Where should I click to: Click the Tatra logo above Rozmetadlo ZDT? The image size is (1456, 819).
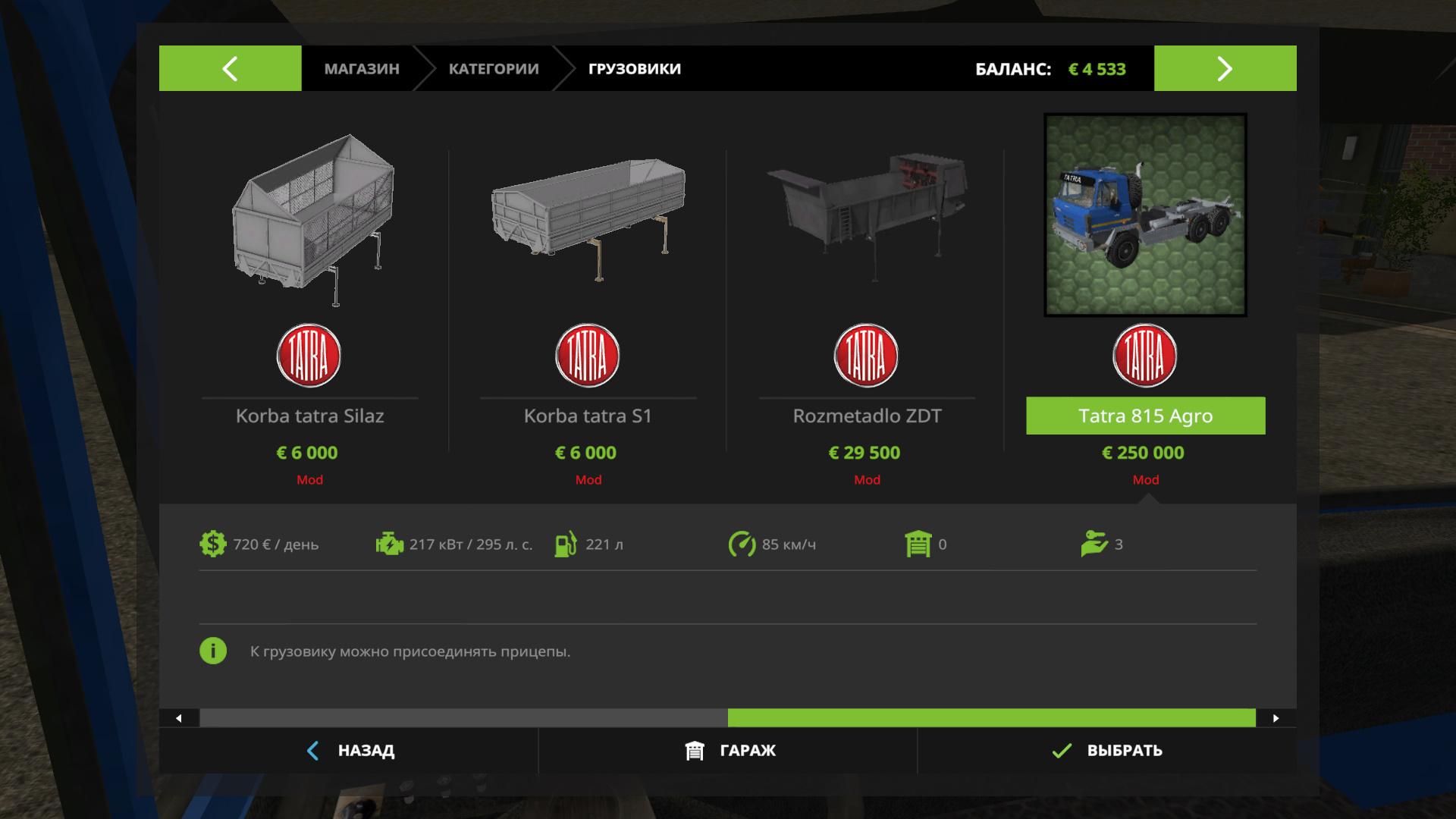[x=866, y=356]
